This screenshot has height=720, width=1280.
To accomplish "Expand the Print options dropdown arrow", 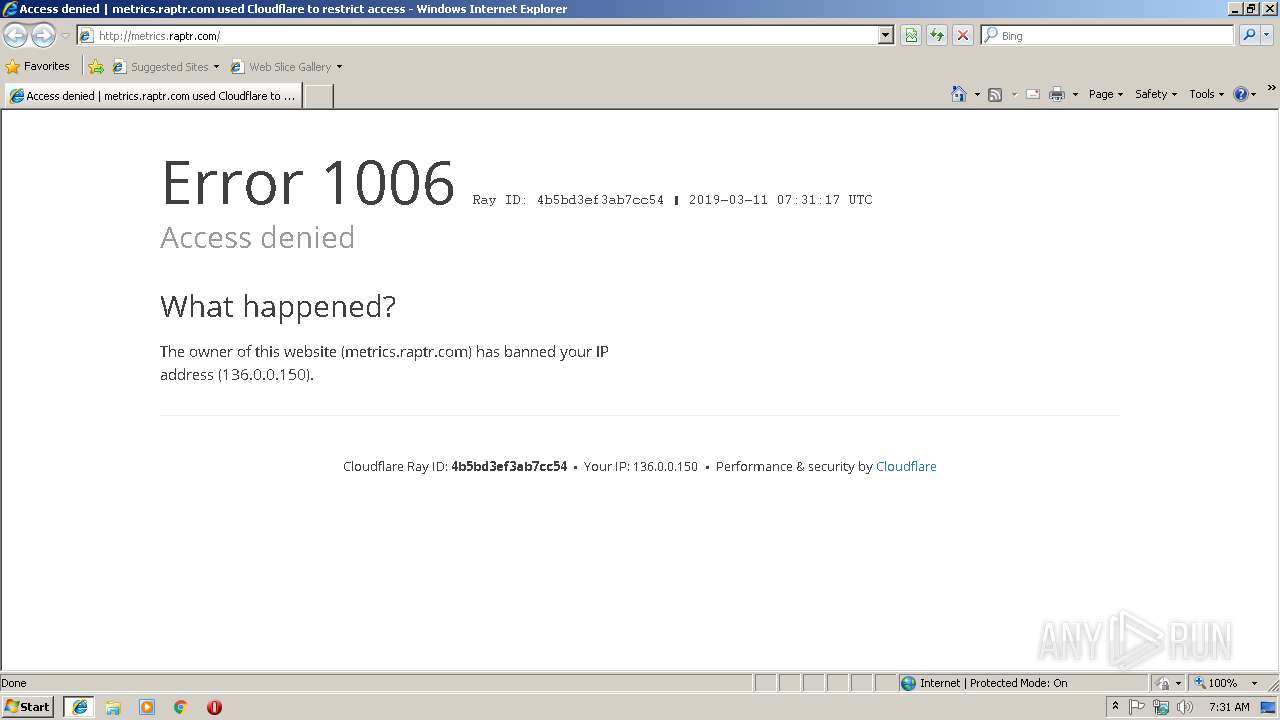I will point(1075,94).
